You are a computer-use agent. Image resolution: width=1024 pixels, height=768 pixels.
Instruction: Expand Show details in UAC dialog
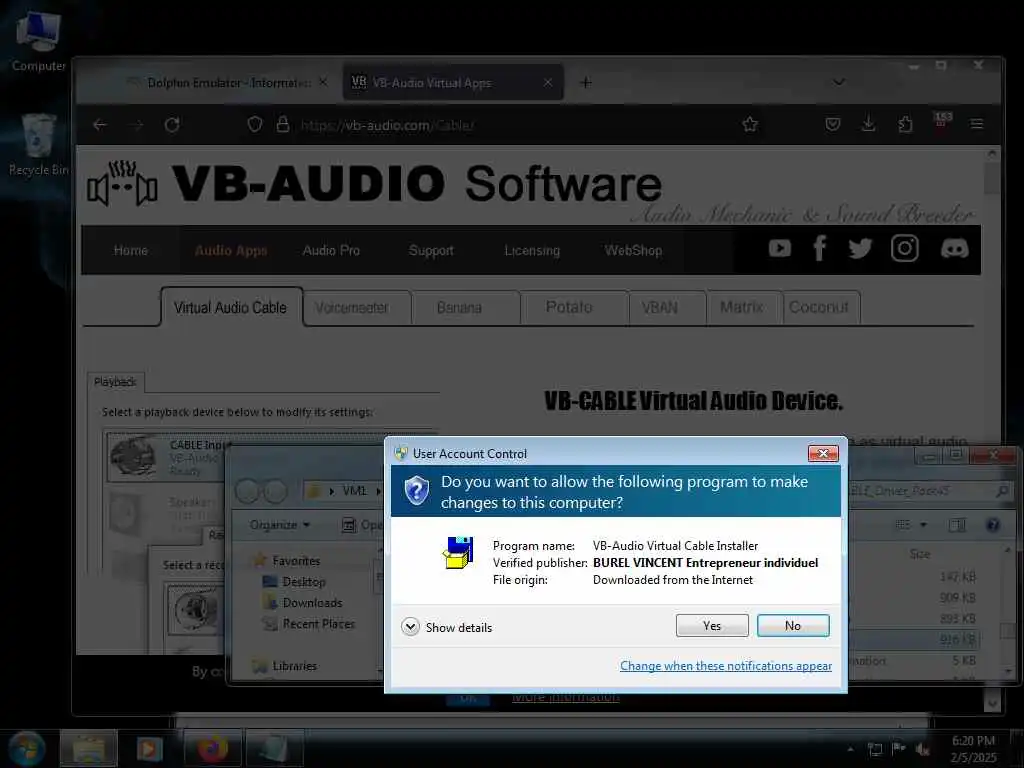447,628
